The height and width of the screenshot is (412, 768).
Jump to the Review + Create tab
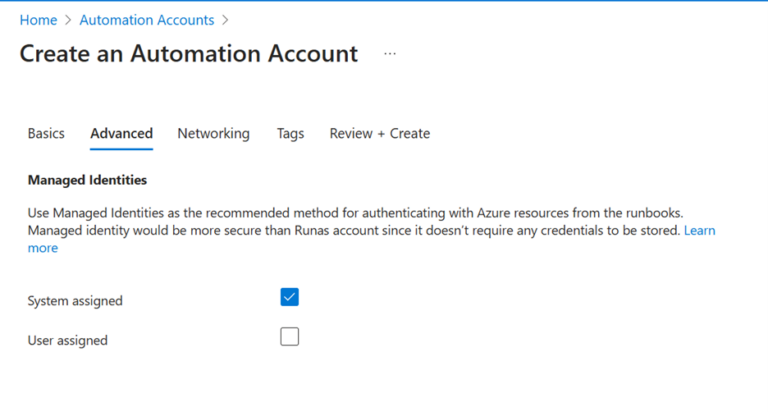pos(379,133)
